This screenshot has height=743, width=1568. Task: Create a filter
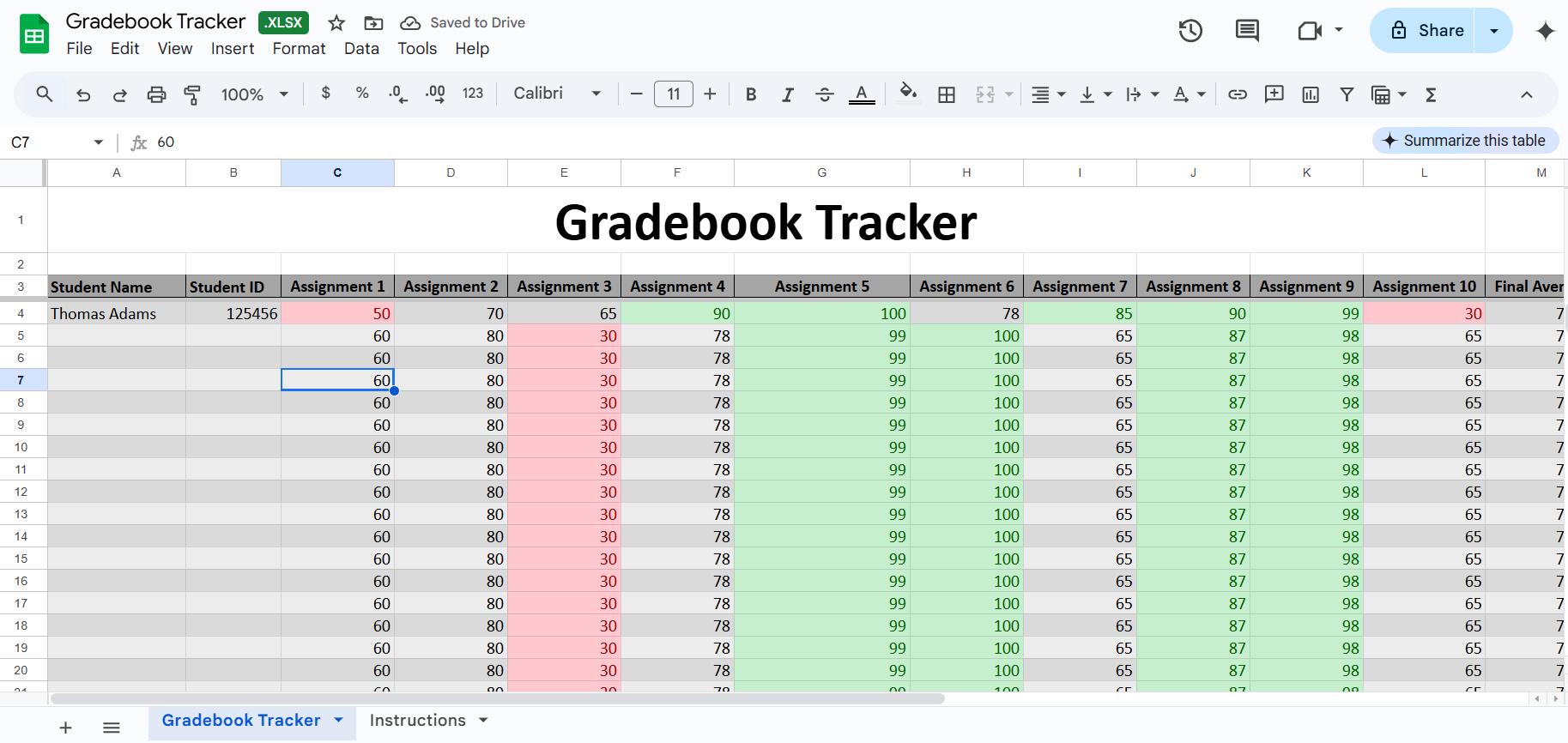(1347, 94)
